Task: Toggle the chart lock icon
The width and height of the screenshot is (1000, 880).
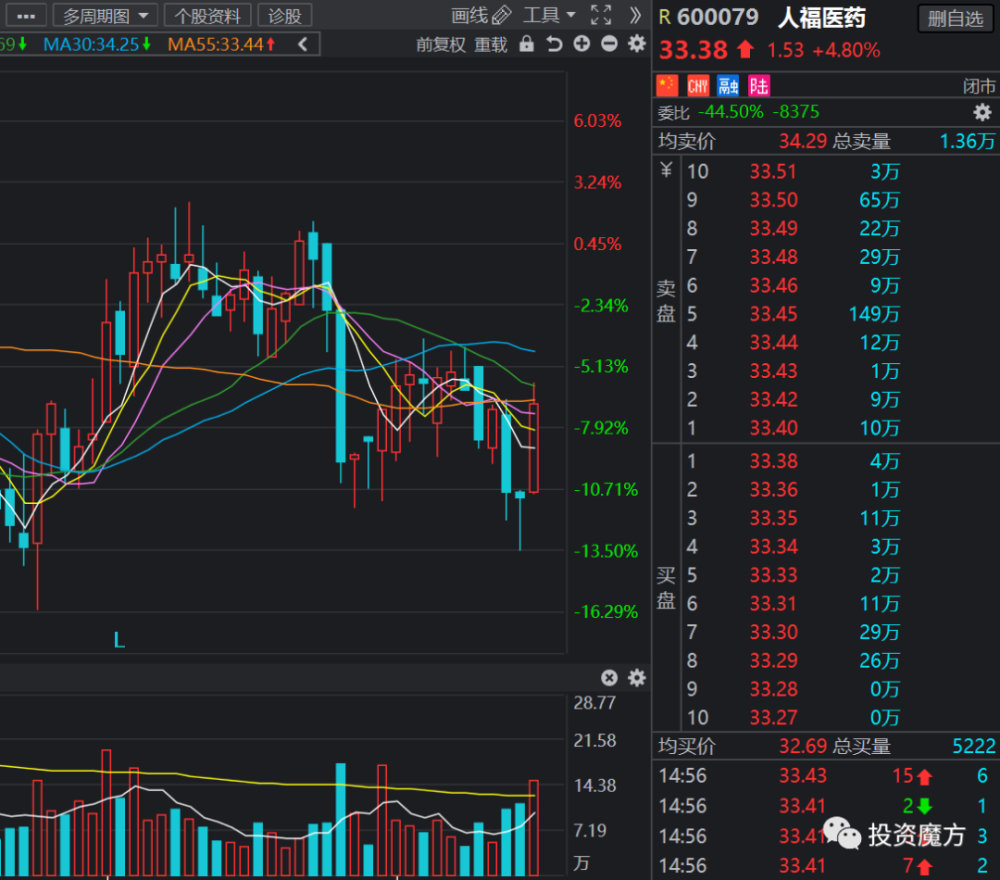Action: [526, 43]
